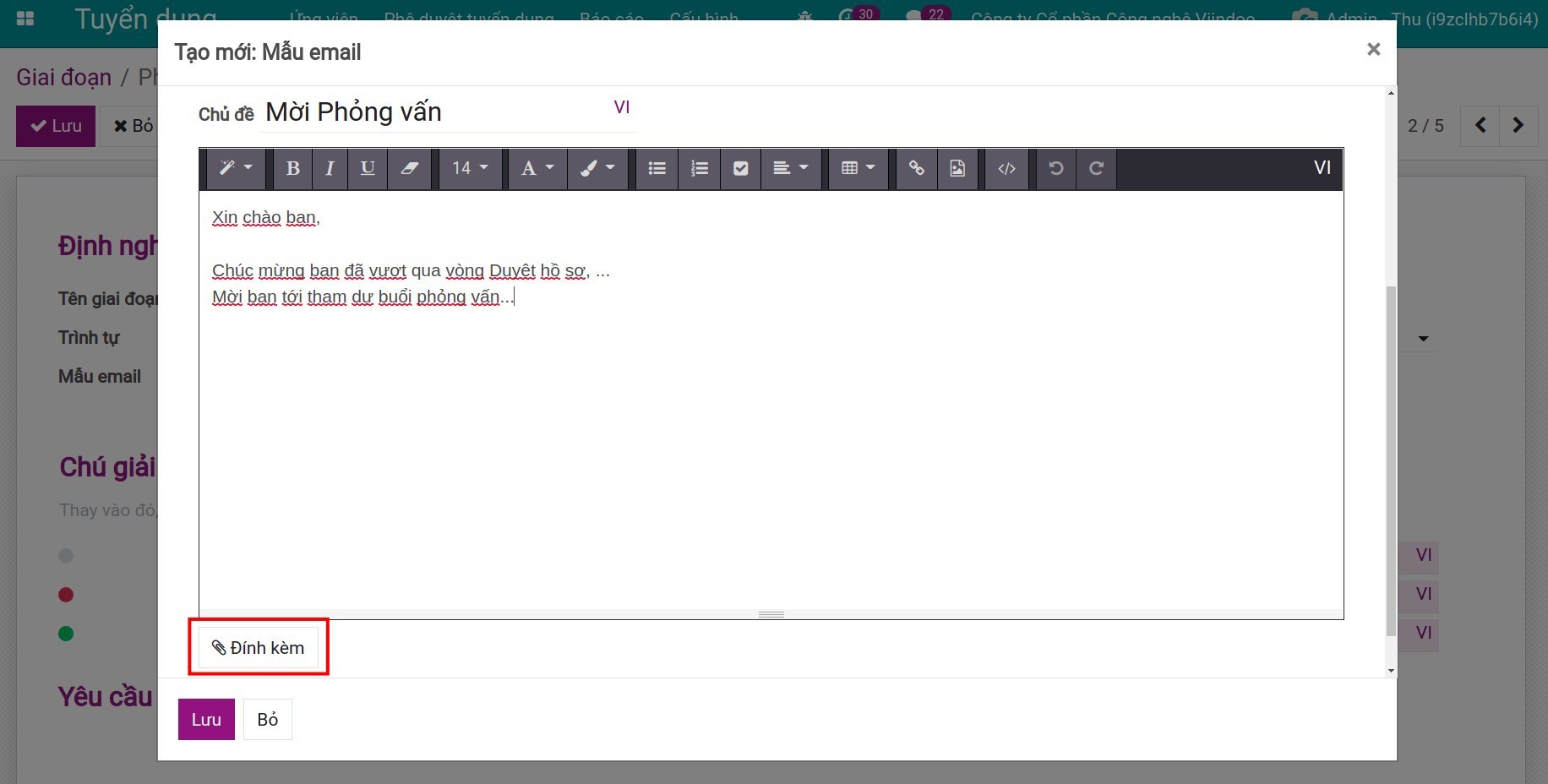Toggle editor language flag VI
The image size is (1548, 784).
pyautogui.click(x=1322, y=167)
